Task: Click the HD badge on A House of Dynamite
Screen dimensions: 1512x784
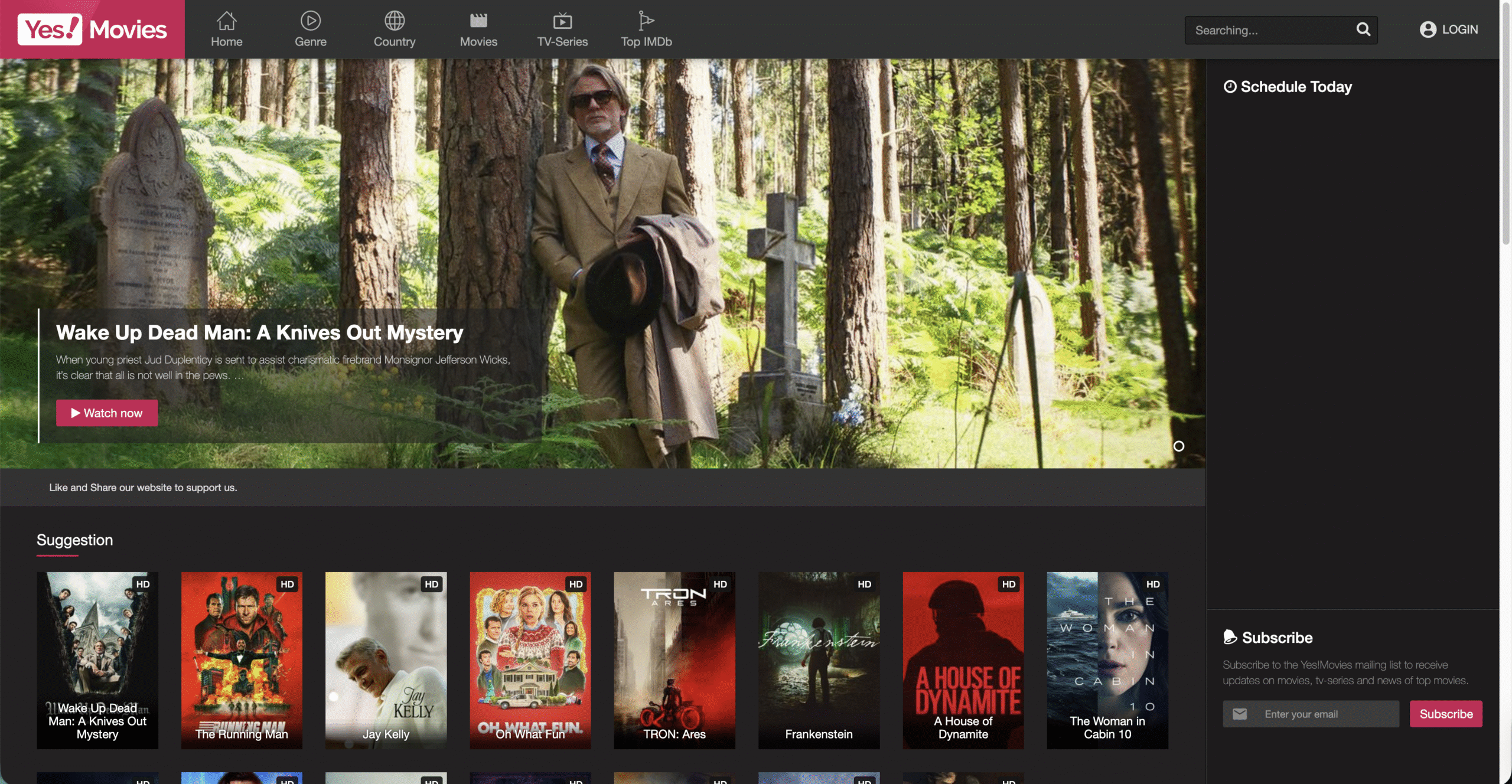Action: pyautogui.click(x=1009, y=584)
